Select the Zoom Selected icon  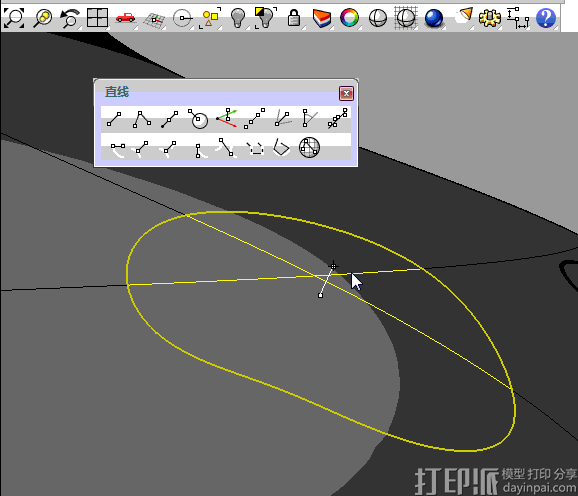42,18
